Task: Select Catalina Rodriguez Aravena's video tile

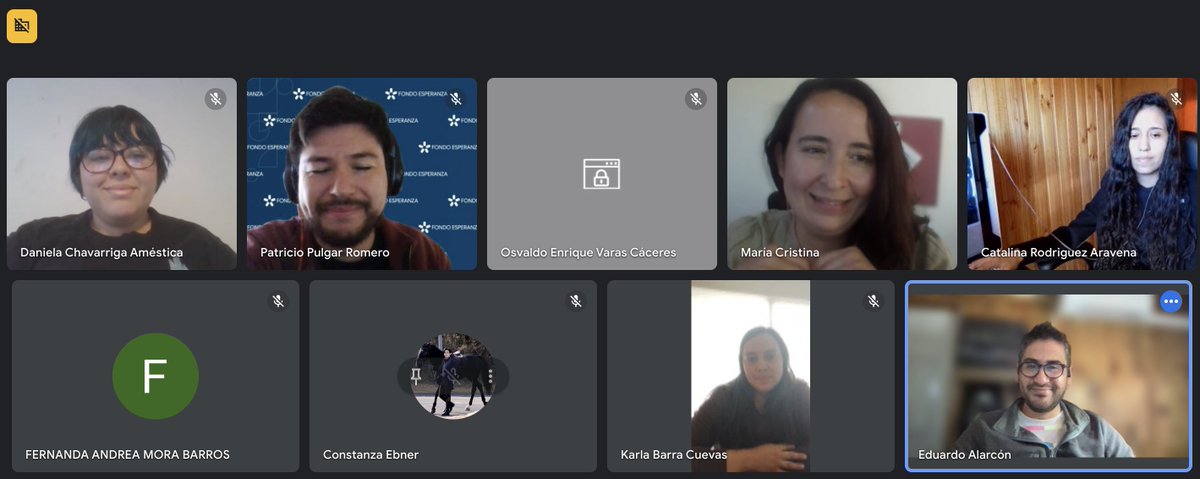Action: point(1082,174)
